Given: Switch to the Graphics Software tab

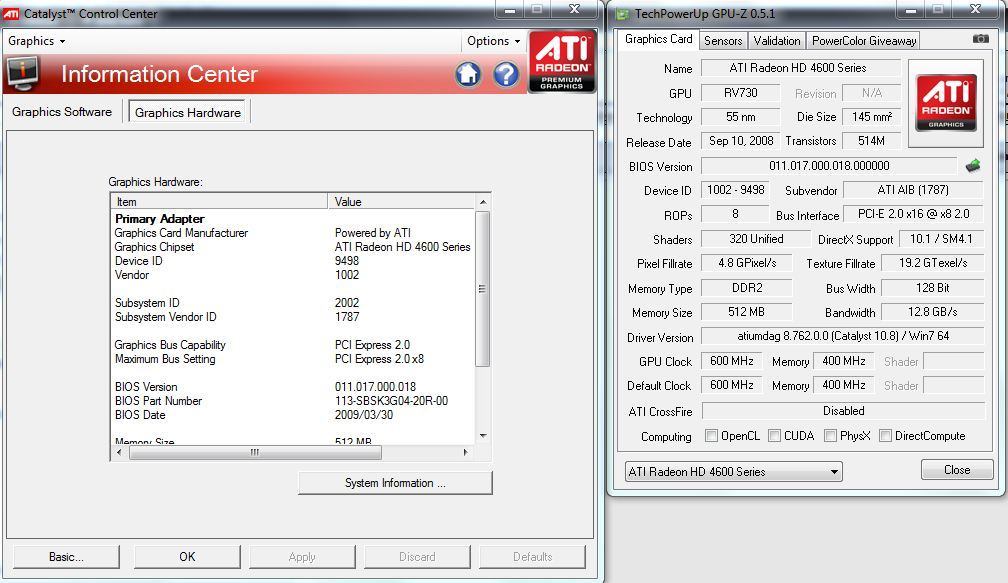Looking at the screenshot, I should [62, 112].
